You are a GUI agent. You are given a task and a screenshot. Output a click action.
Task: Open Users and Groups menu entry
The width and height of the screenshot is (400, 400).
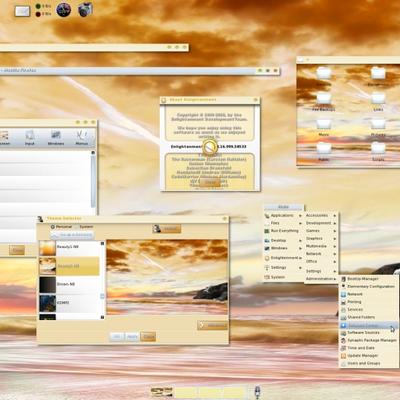coord(369,363)
